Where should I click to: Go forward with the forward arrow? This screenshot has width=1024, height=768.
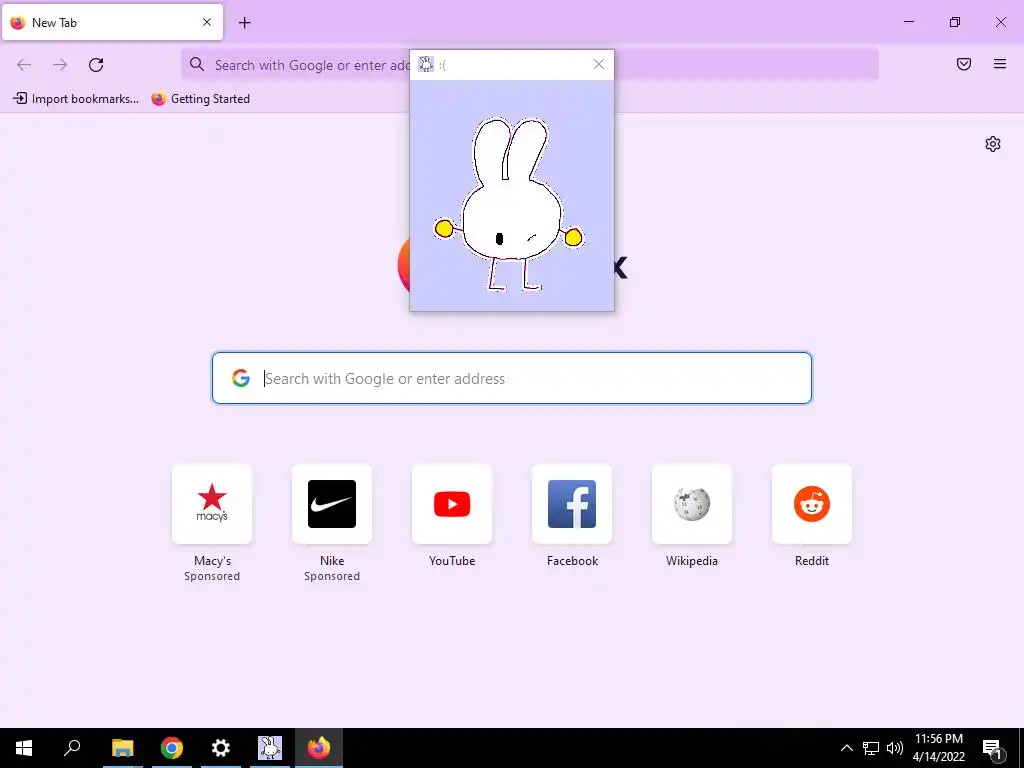[x=60, y=65]
